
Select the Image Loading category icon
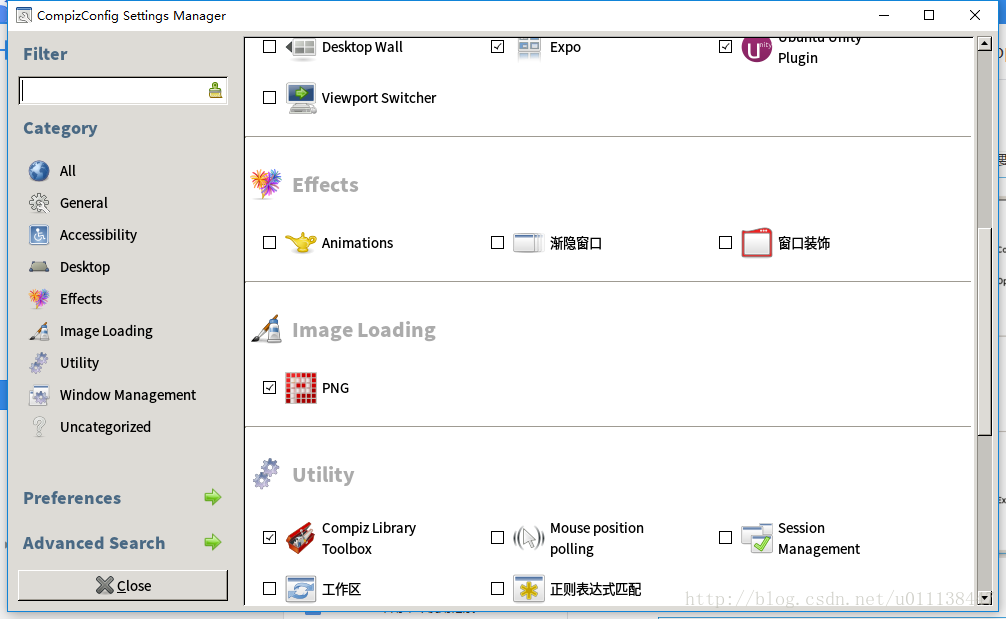(39, 331)
